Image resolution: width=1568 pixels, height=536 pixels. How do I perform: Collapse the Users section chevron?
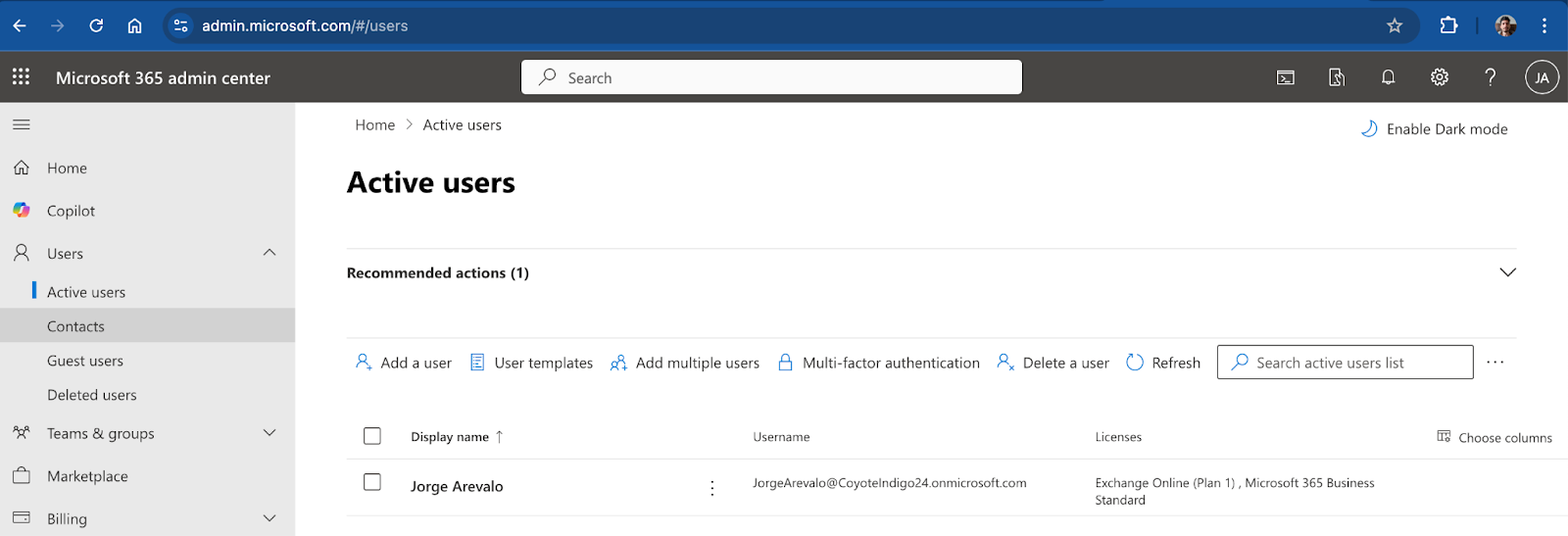[x=269, y=253]
